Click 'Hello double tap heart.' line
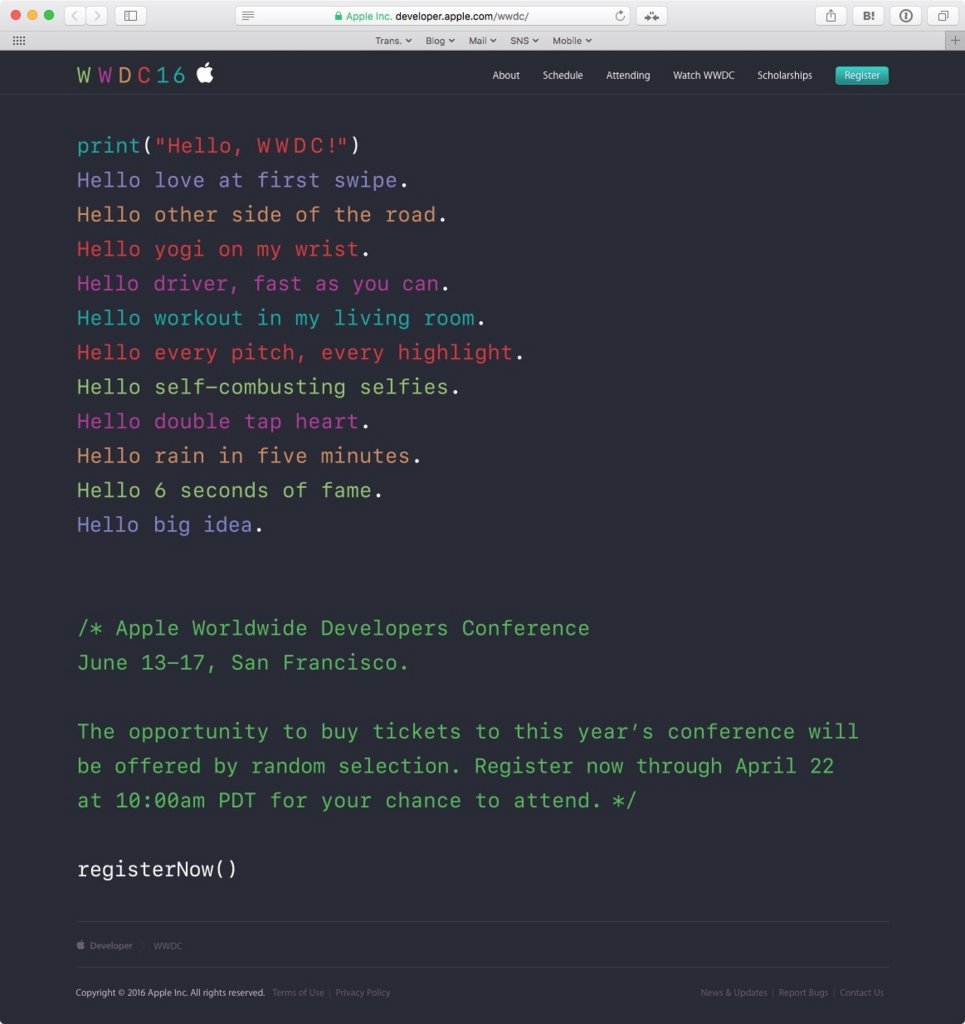The width and height of the screenshot is (965, 1024). [x=223, y=422]
